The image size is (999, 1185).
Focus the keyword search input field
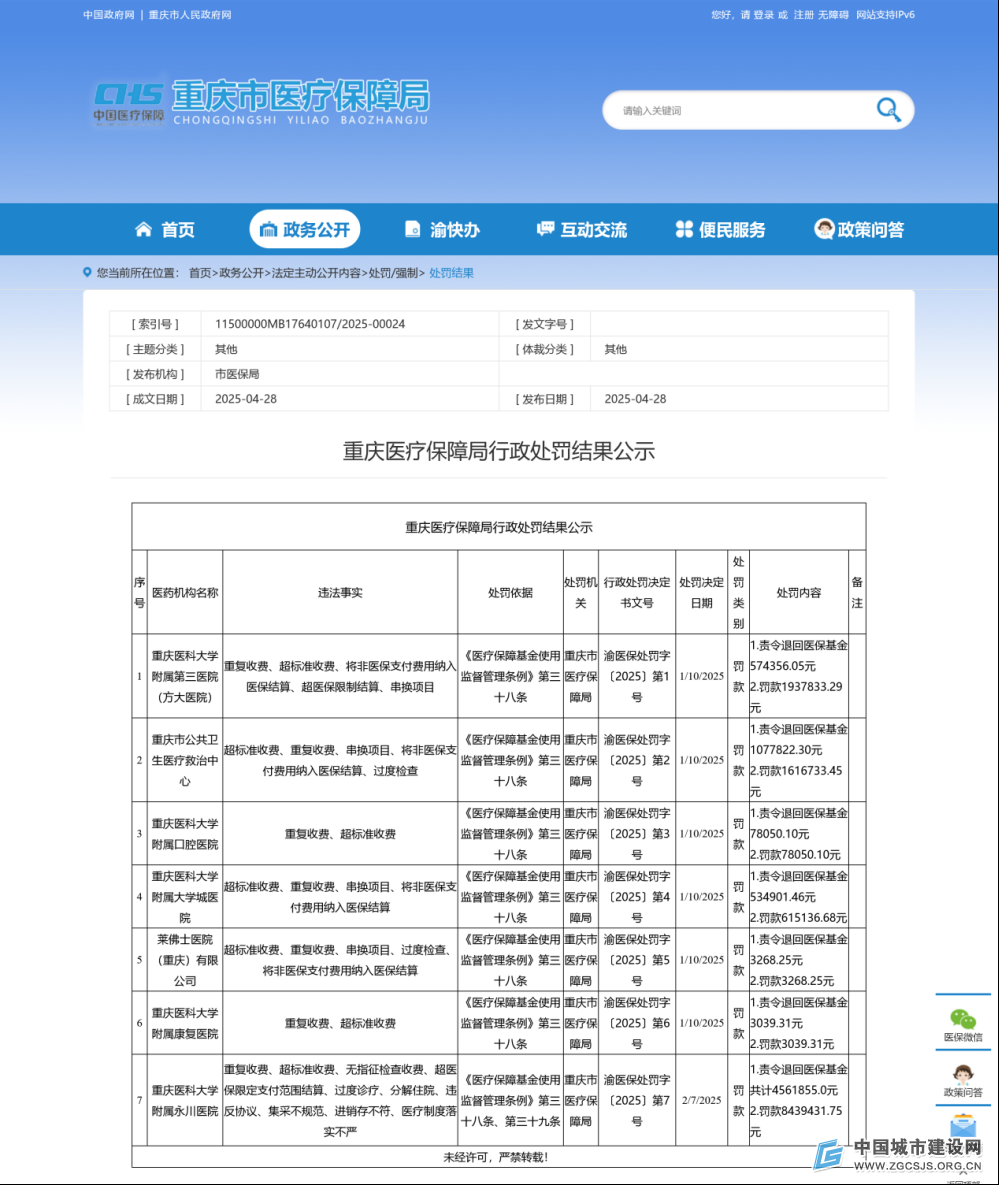coord(740,111)
